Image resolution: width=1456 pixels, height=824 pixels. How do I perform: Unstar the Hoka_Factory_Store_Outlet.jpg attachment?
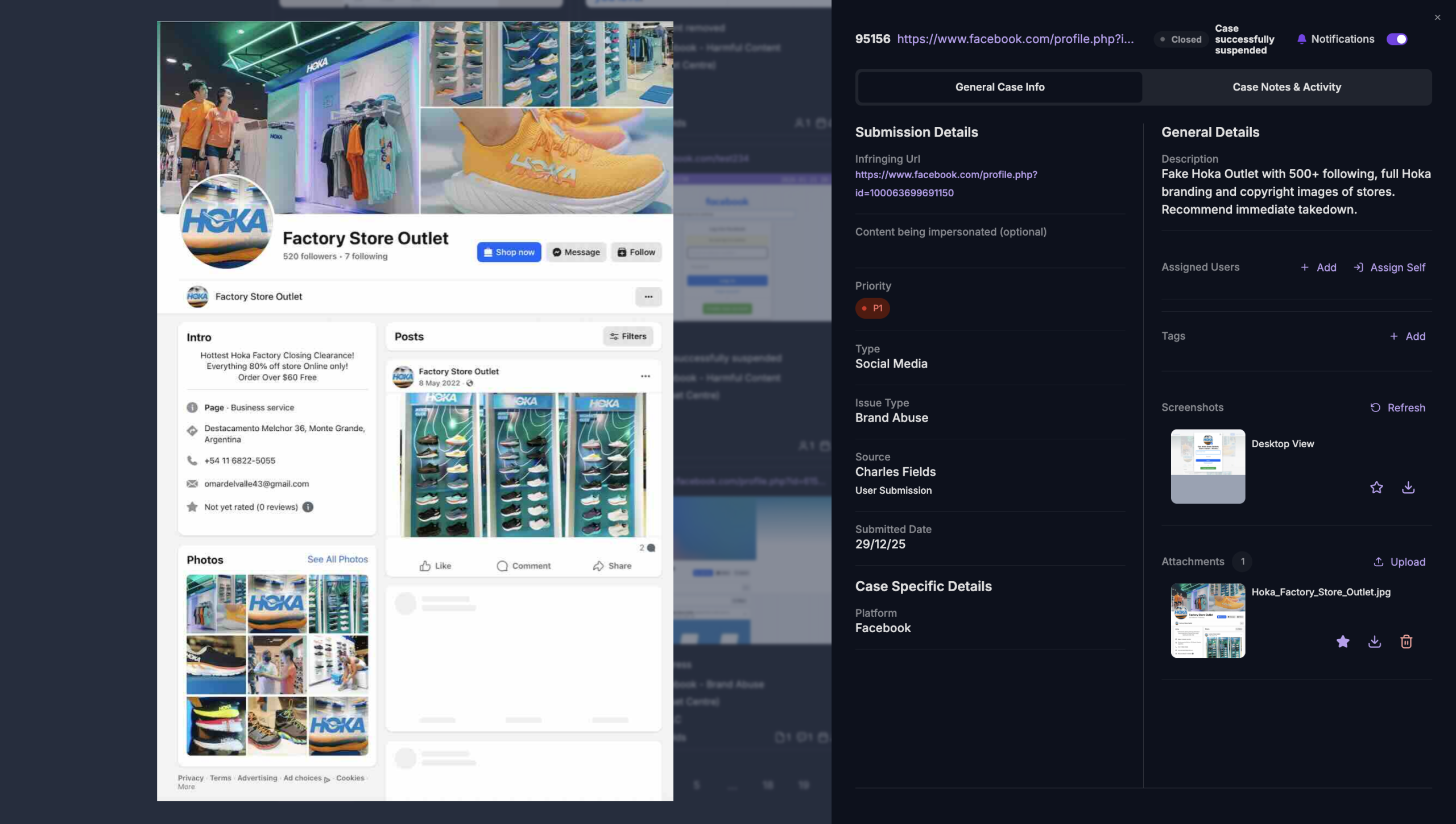1342,642
